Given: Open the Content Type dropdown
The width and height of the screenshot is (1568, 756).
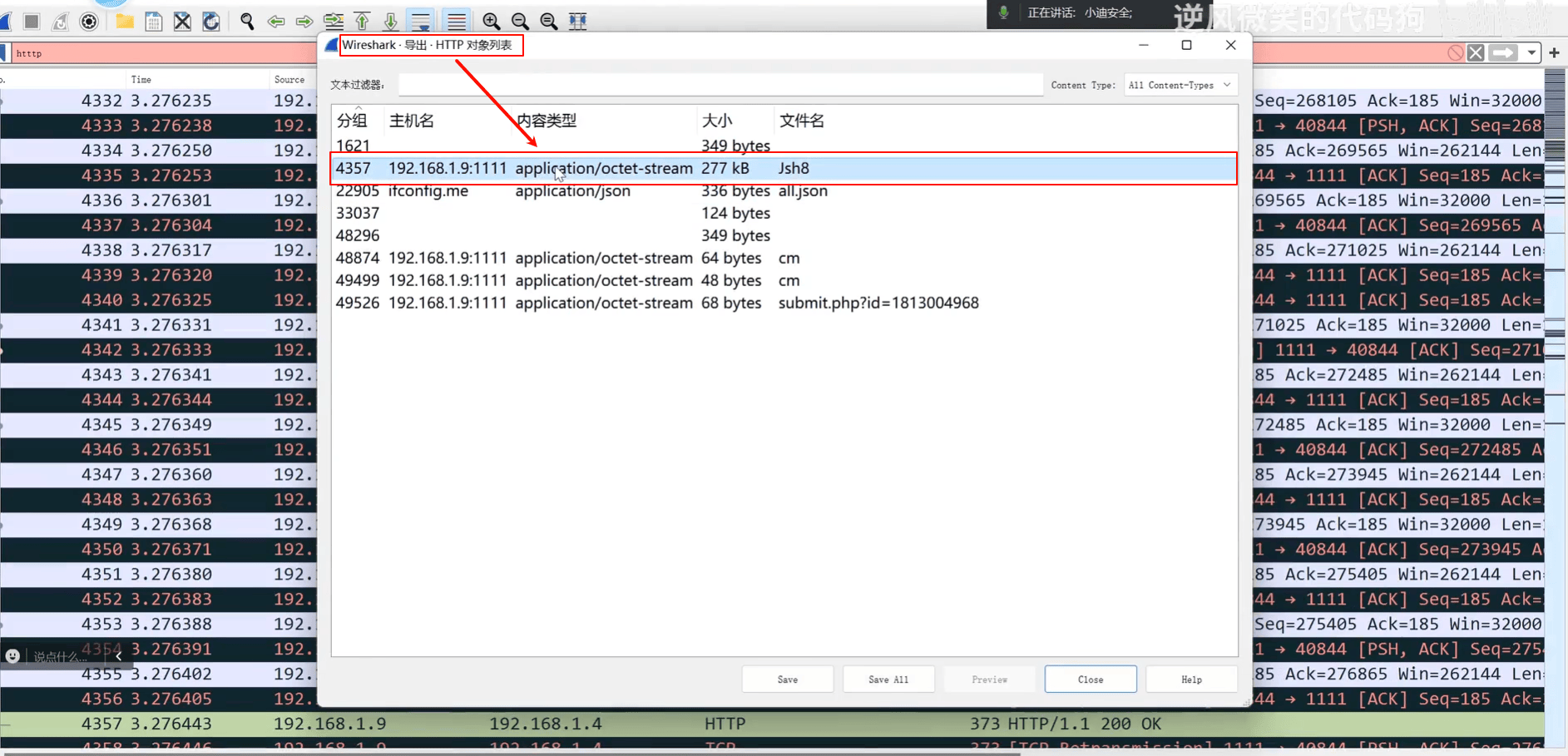Looking at the screenshot, I should pos(1180,85).
